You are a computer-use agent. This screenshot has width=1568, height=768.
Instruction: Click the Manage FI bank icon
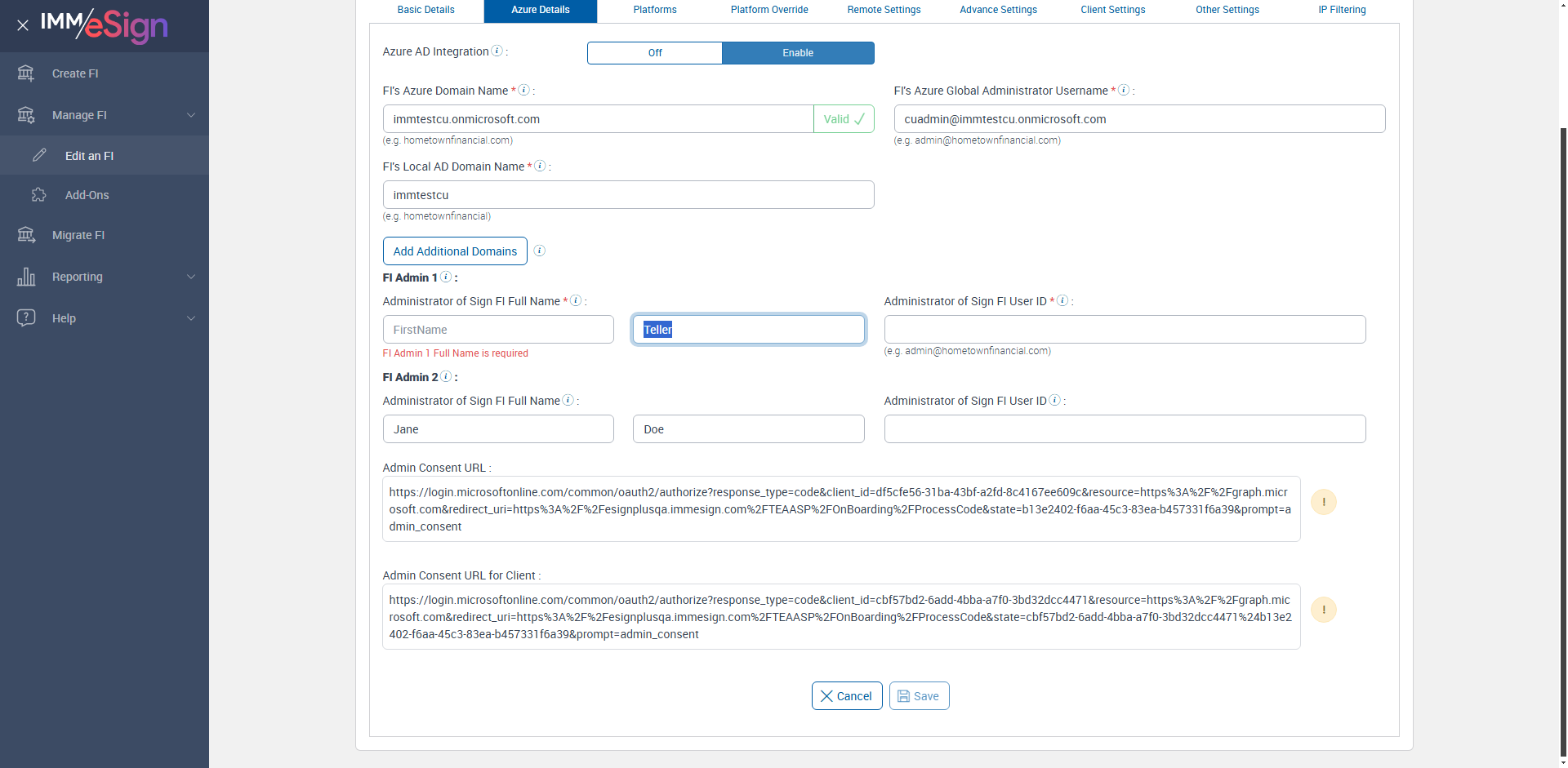pos(26,115)
